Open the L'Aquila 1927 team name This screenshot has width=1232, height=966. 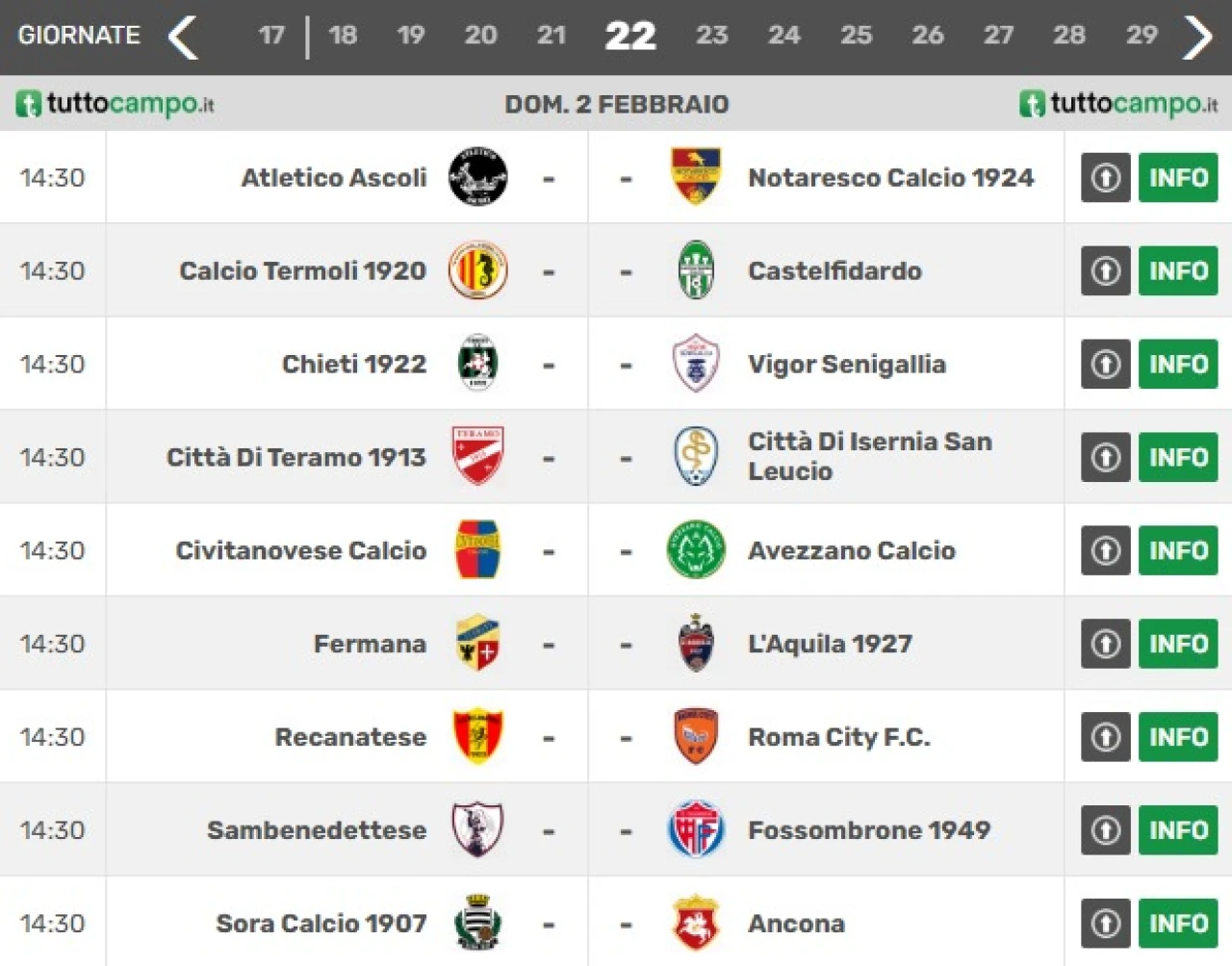pyautogui.click(x=830, y=643)
